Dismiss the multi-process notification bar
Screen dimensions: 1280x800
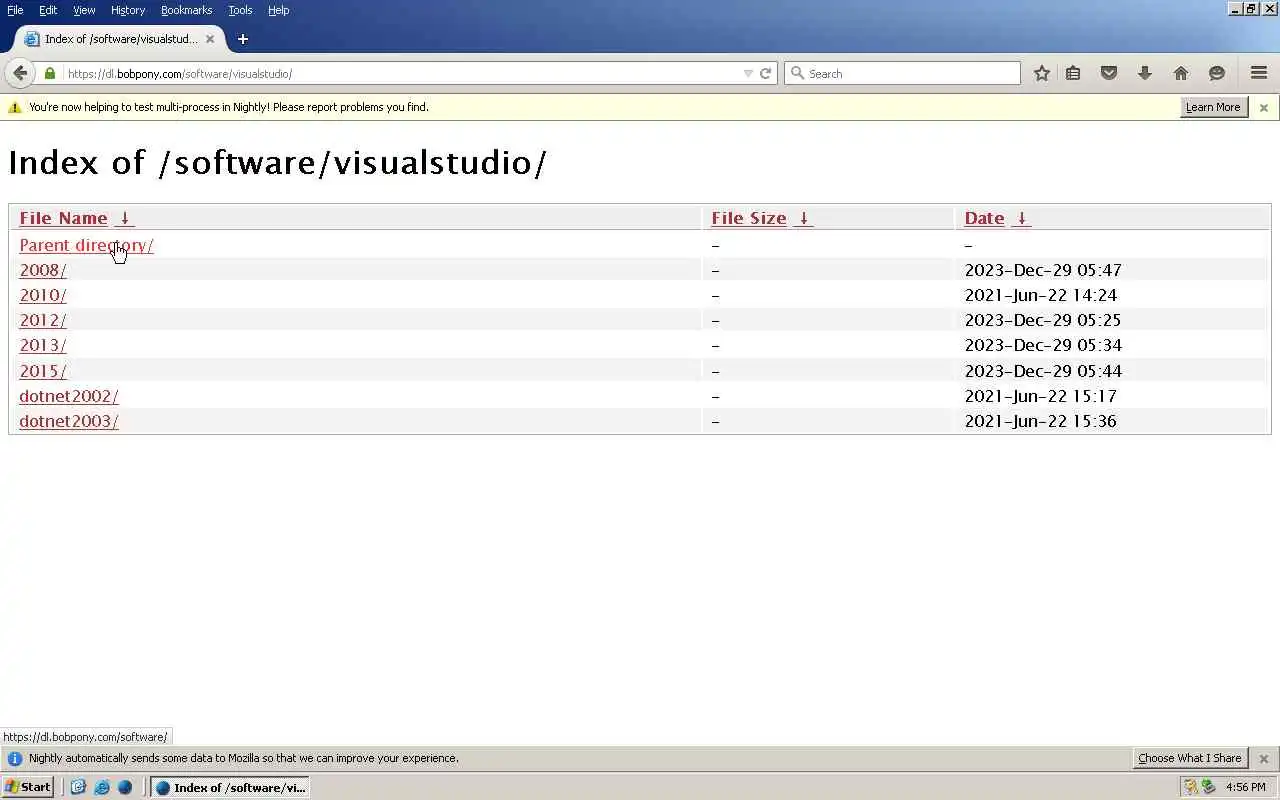click(1263, 107)
